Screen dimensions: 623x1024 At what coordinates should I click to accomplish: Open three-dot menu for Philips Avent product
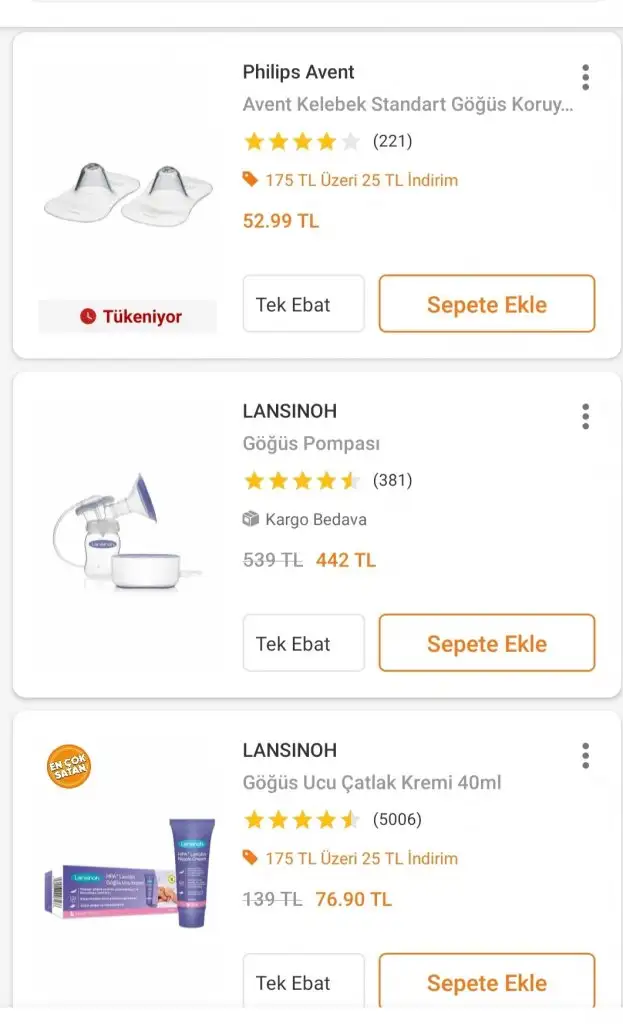point(585,77)
